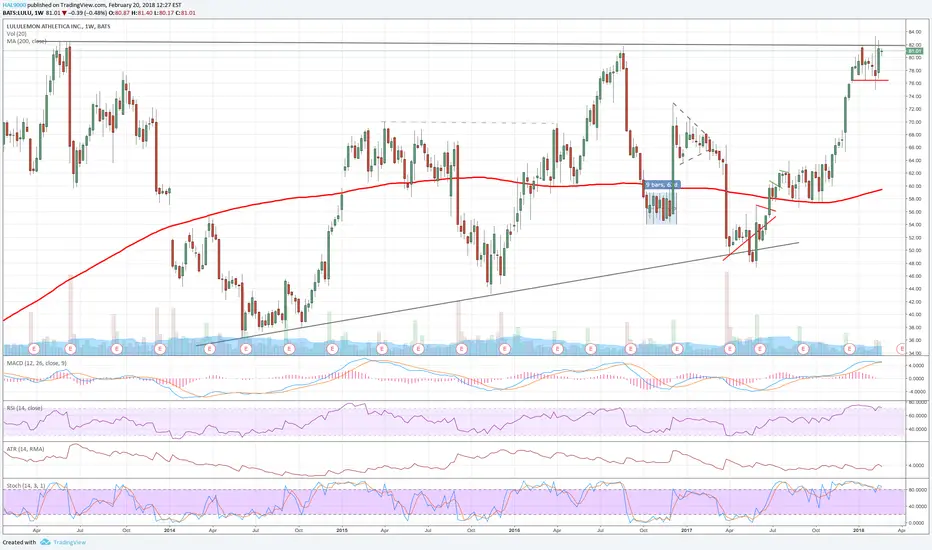Click the red down-triangle change indicator
The image size is (932, 550).
click(x=64, y=12)
